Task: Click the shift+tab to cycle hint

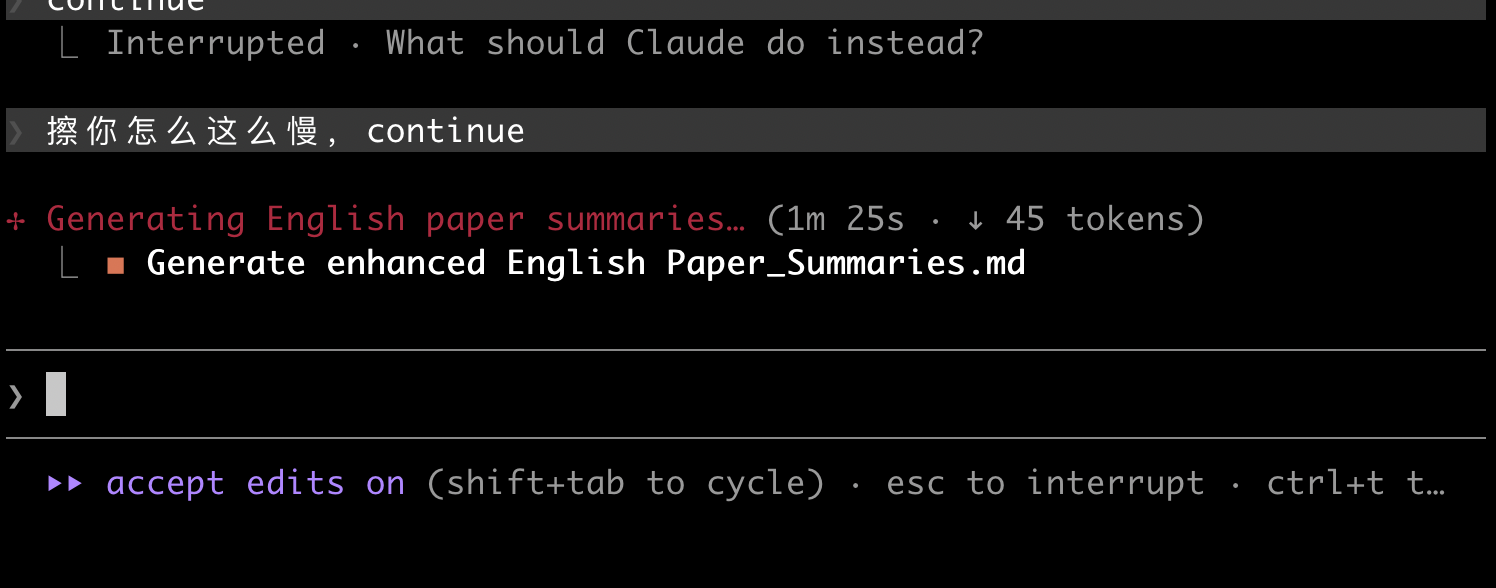Action: 626,484
